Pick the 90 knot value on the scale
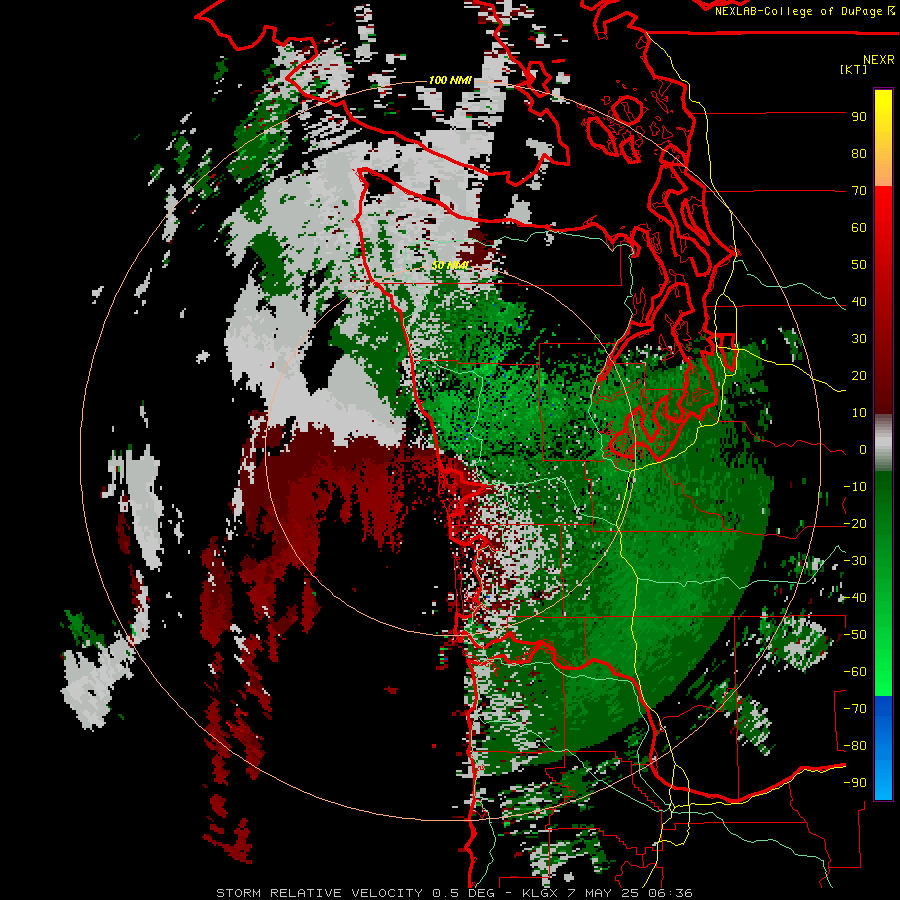 point(859,117)
